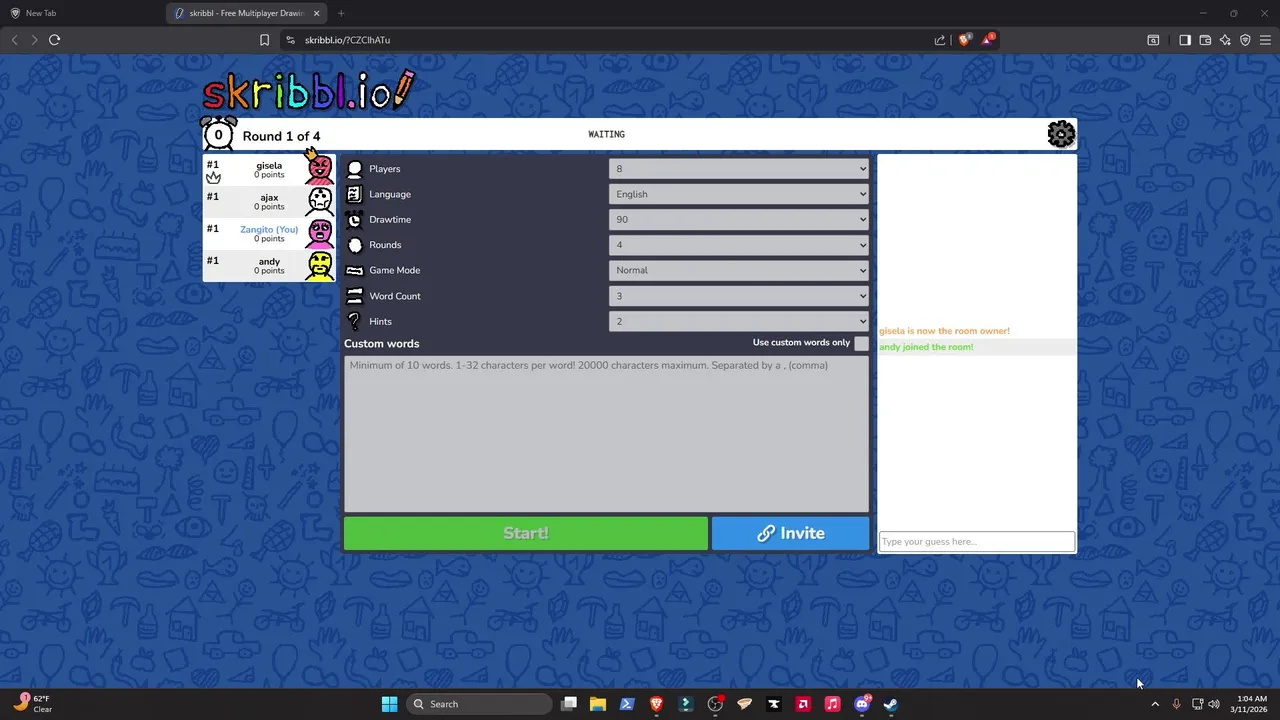The image size is (1280, 720).
Task: Click the Hints question mark icon
Action: tap(354, 321)
